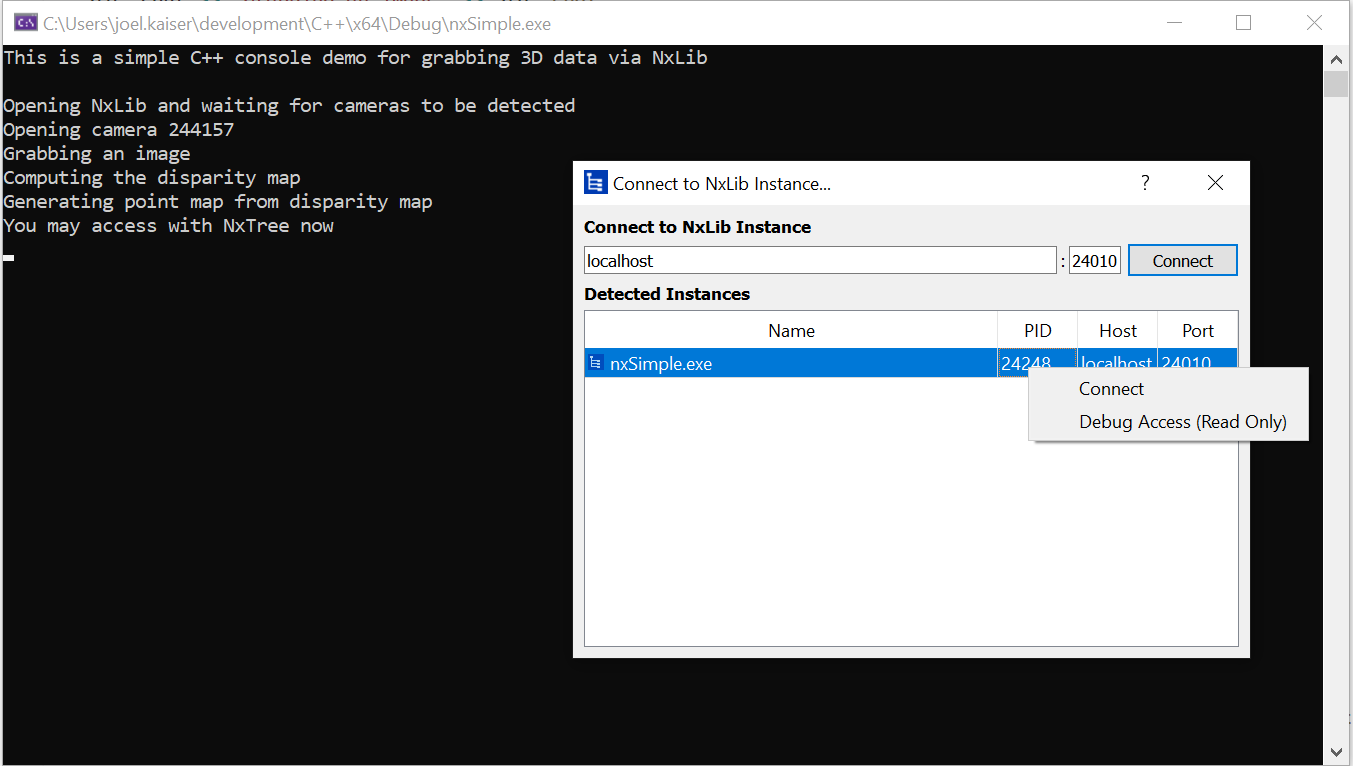Sort instances by the Name column header

click(x=791, y=331)
